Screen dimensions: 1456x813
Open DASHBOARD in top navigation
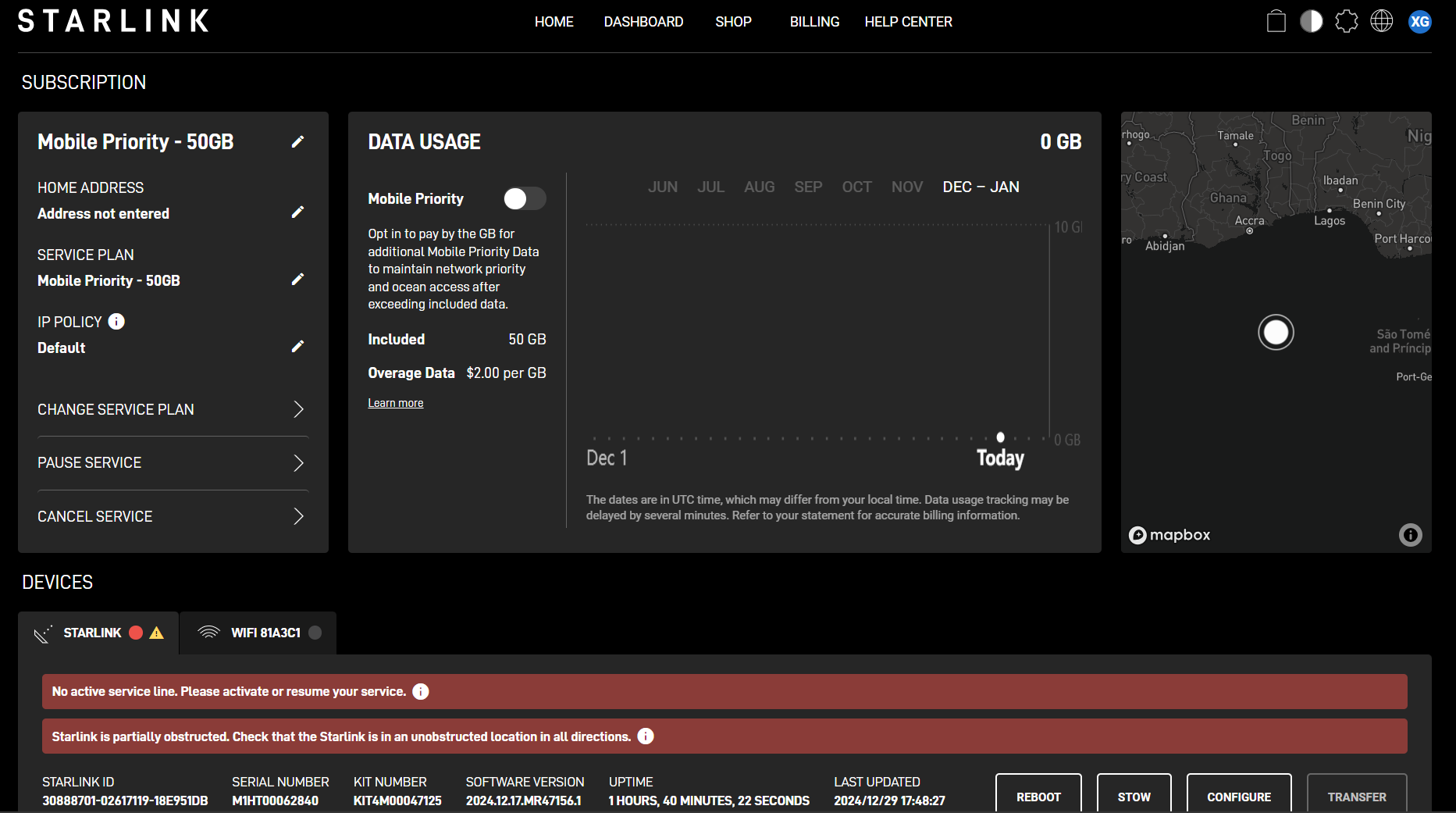coord(643,22)
